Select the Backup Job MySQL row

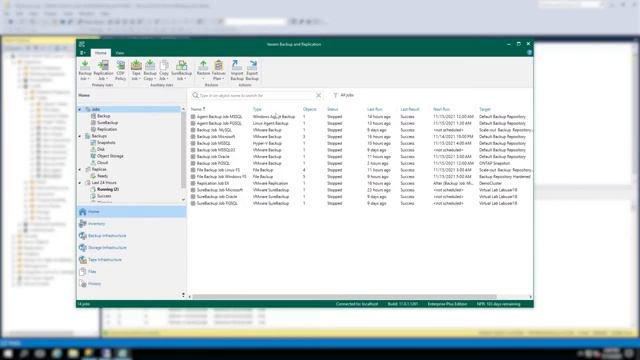pos(361,130)
